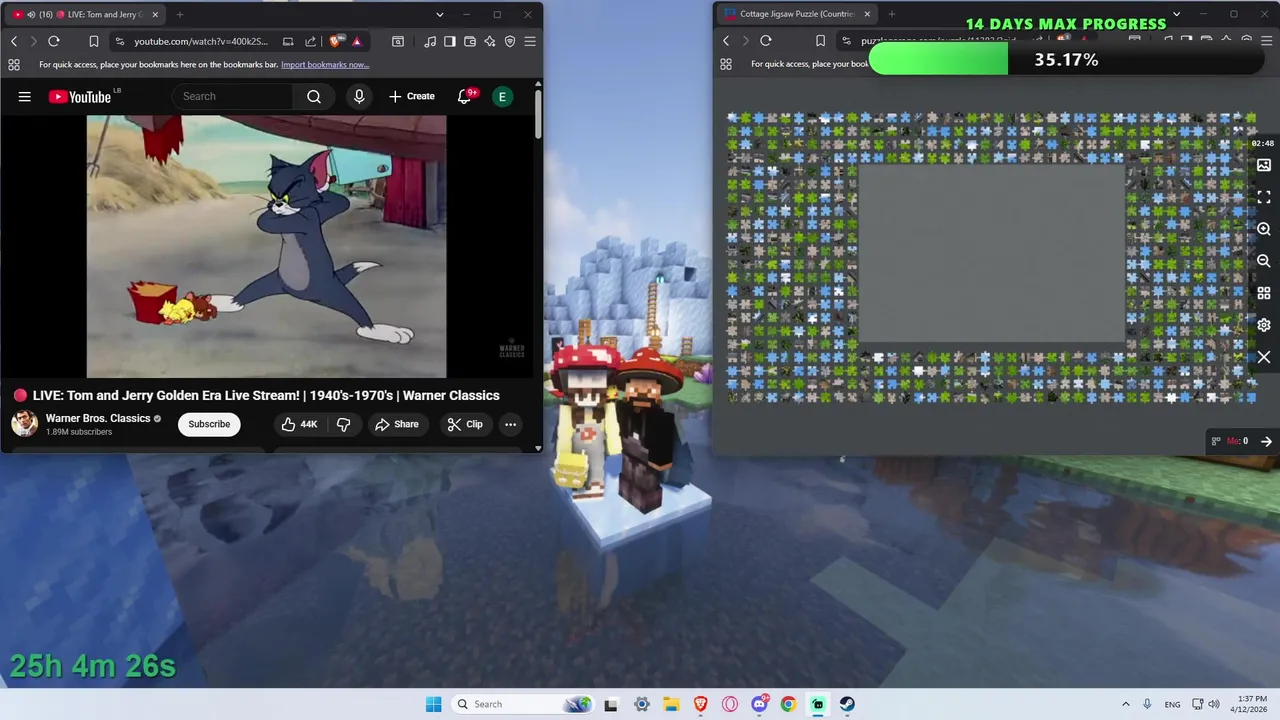The height and width of the screenshot is (720, 1280).
Task: Start voice search with the microphone icon
Action: 359,96
